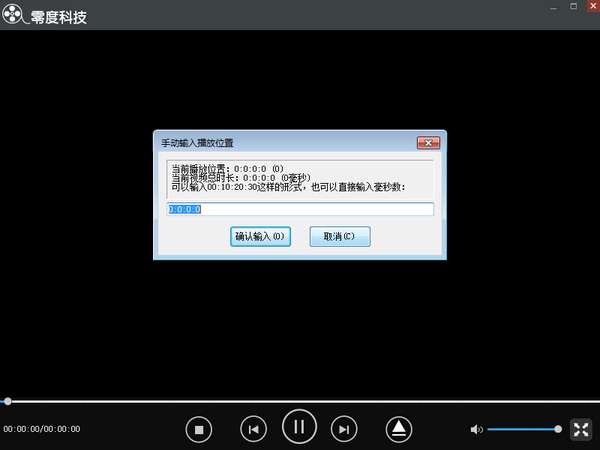
Task: Click the playback progress bar handle
Action: pos(7,401)
